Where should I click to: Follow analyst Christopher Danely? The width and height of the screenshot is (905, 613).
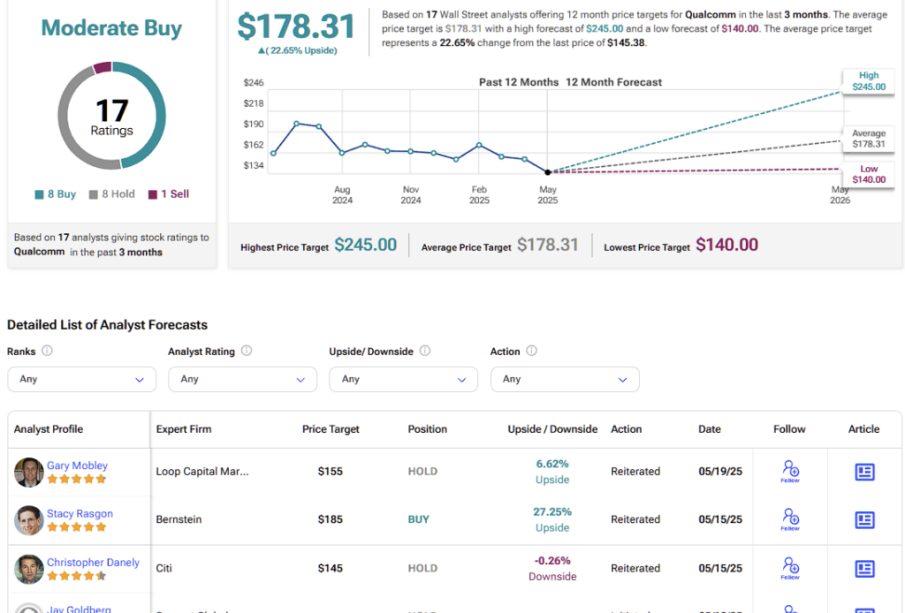point(790,568)
